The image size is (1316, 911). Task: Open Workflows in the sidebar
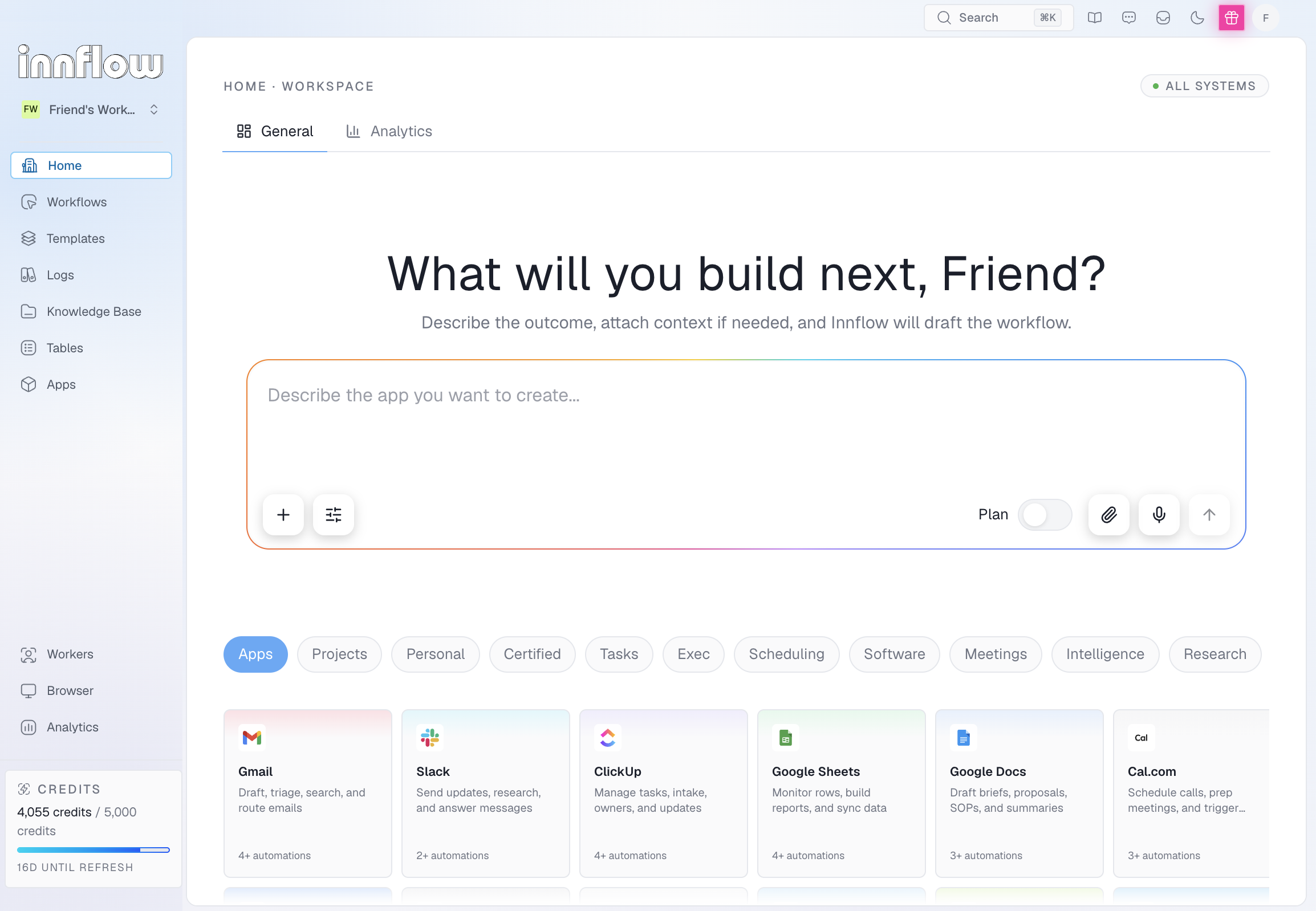pyautogui.click(x=91, y=202)
